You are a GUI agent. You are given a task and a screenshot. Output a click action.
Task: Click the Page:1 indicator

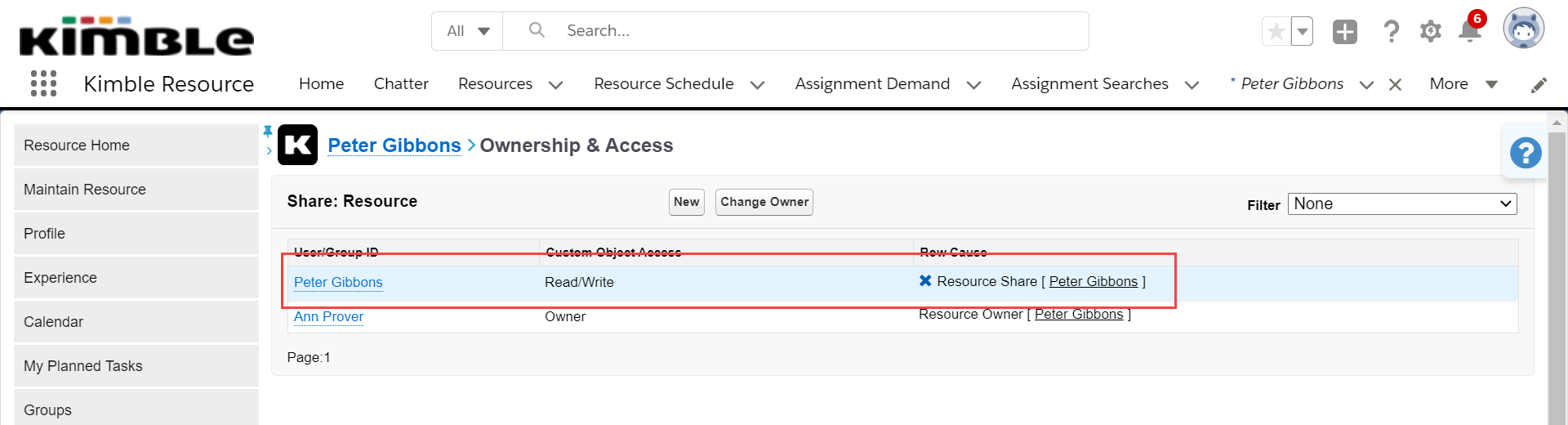point(309,357)
